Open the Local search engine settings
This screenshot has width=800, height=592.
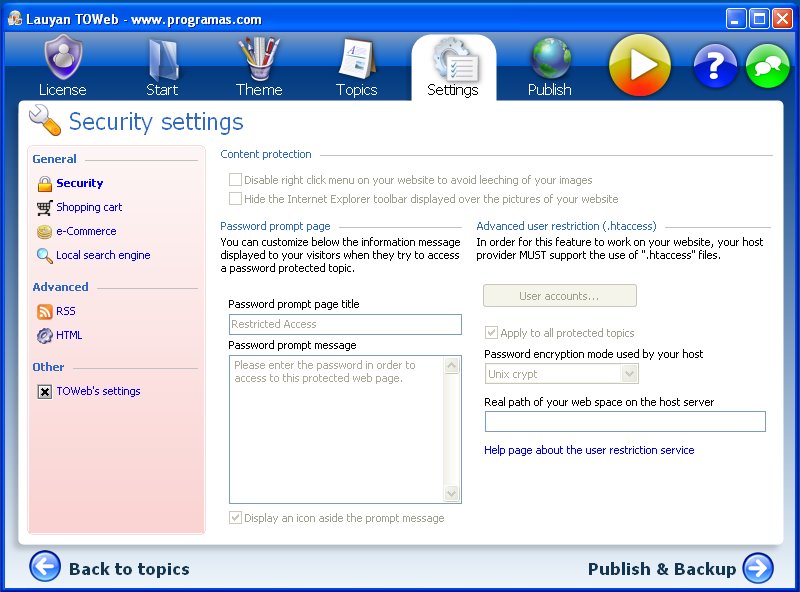[103, 255]
